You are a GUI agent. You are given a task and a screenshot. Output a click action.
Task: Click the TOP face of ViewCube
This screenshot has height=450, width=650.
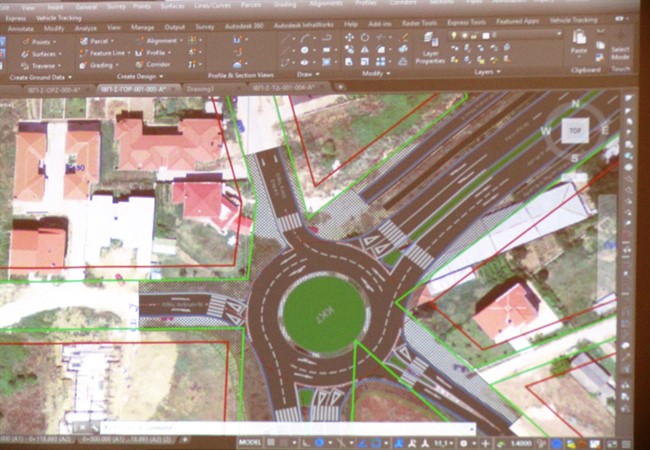574,131
